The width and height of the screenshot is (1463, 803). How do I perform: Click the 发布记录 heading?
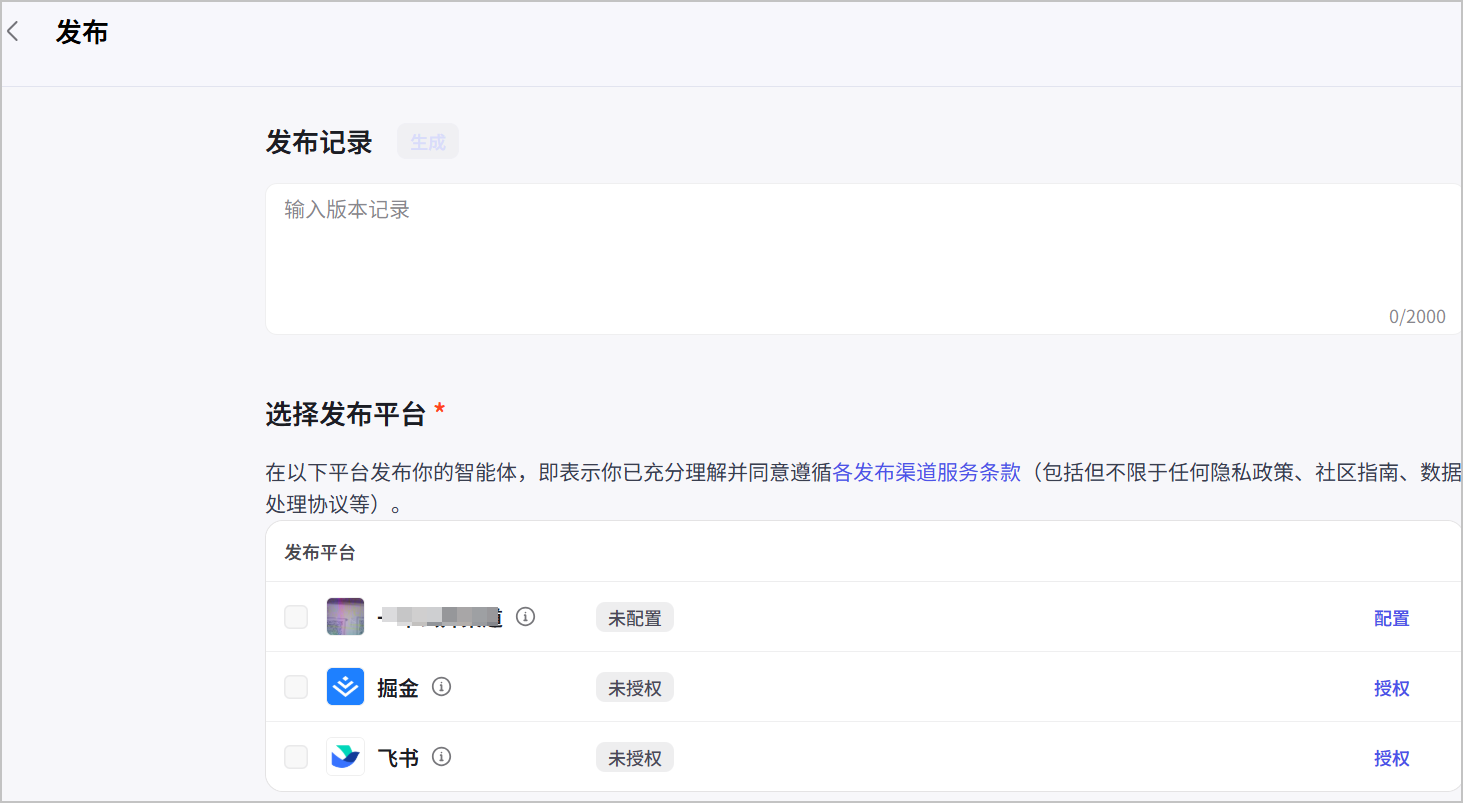tap(319, 142)
